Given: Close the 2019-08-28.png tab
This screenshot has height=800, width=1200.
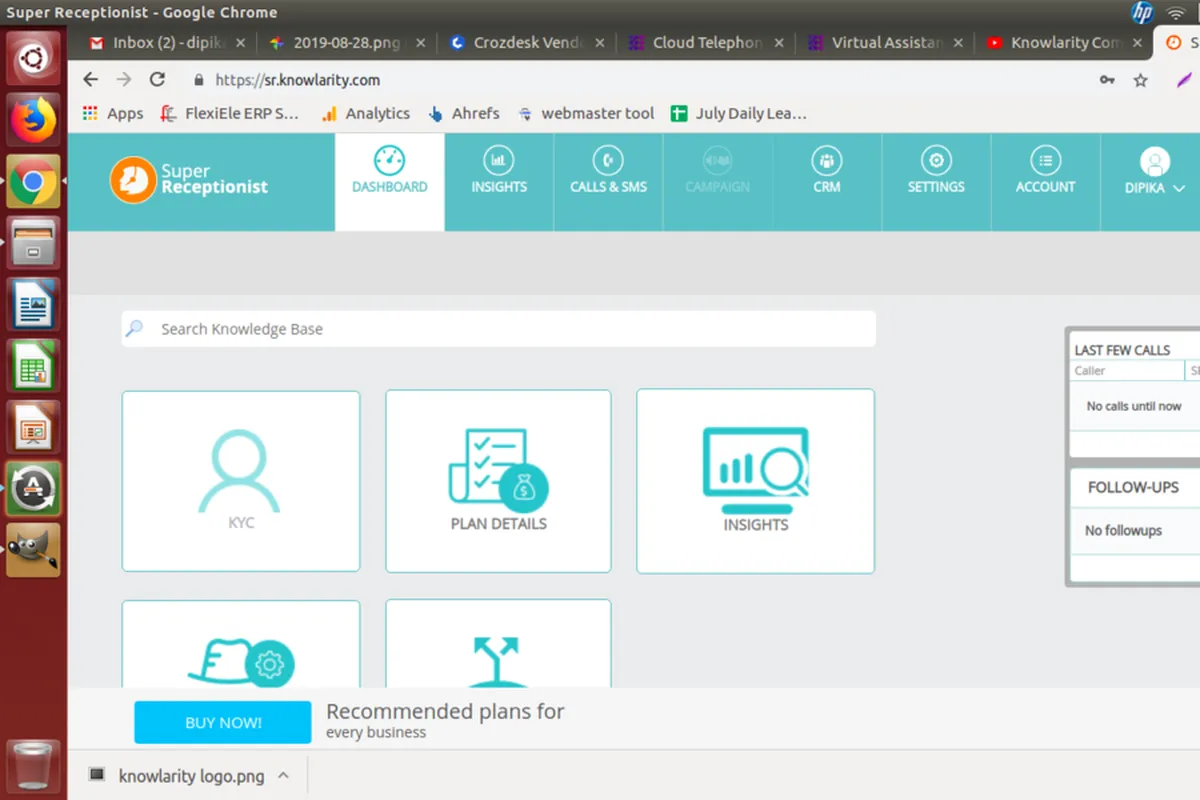Looking at the screenshot, I should pyautogui.click(x=420, y=43).
